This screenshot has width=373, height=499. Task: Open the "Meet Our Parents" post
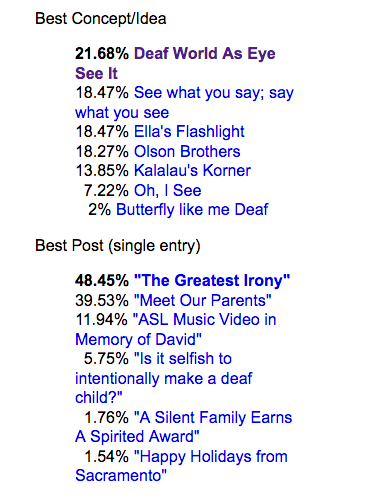(202, 300)
